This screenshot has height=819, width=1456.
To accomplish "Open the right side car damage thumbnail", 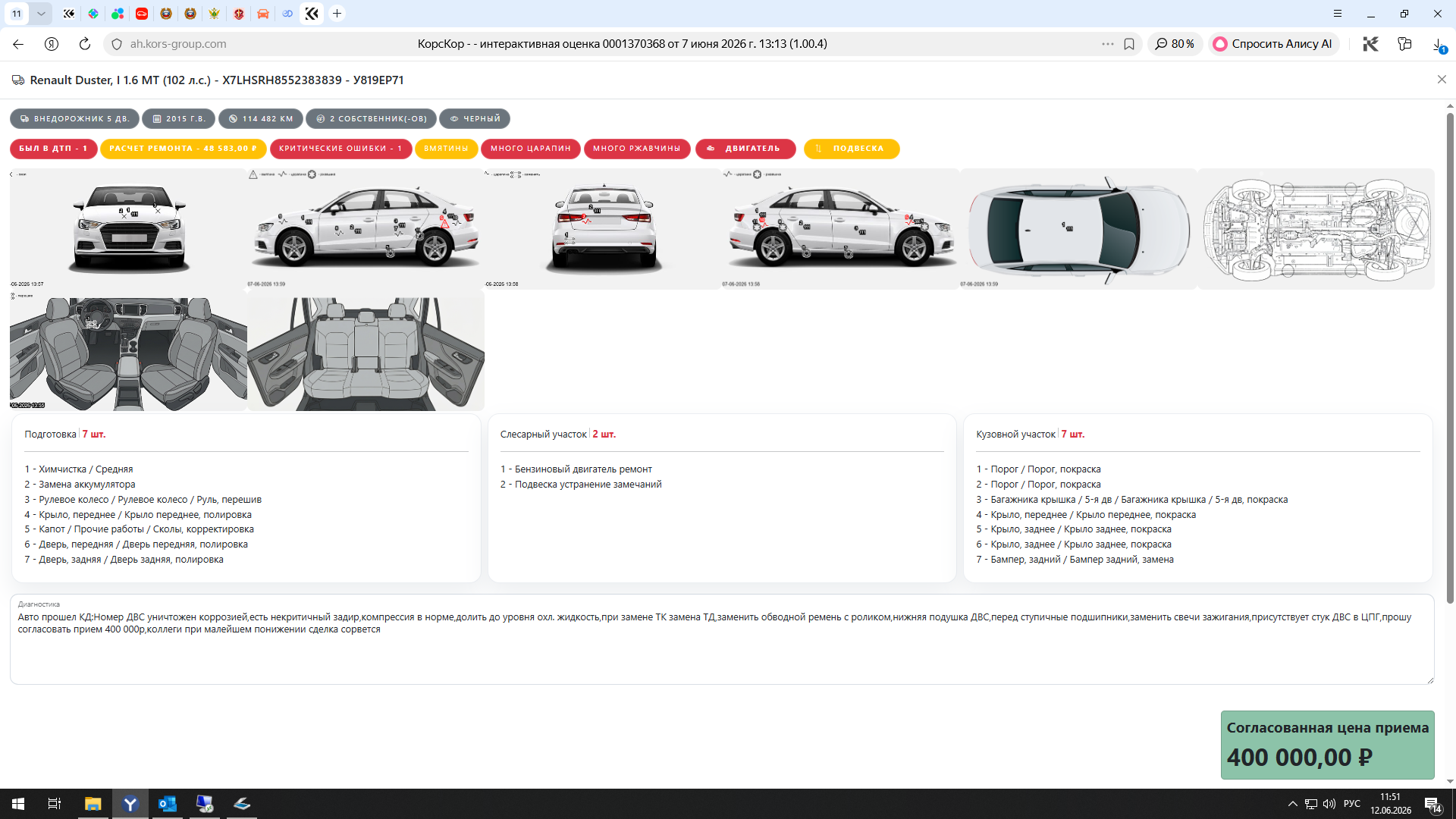I will [840, 228].
